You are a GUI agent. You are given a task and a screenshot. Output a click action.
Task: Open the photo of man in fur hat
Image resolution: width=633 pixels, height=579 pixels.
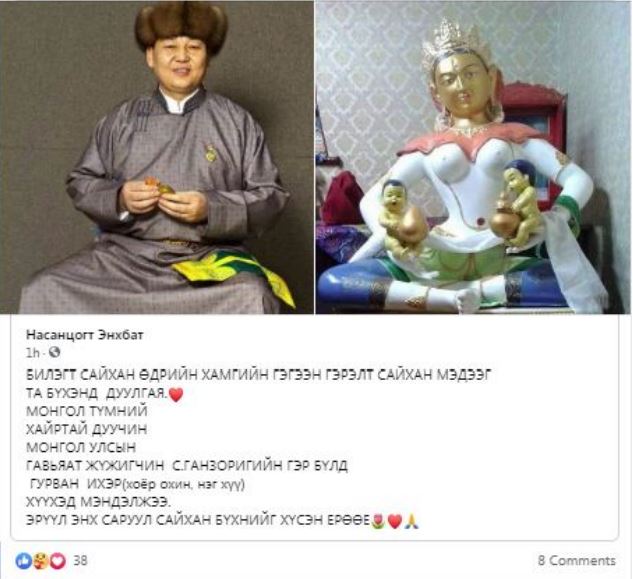click(x=157, y=157)
